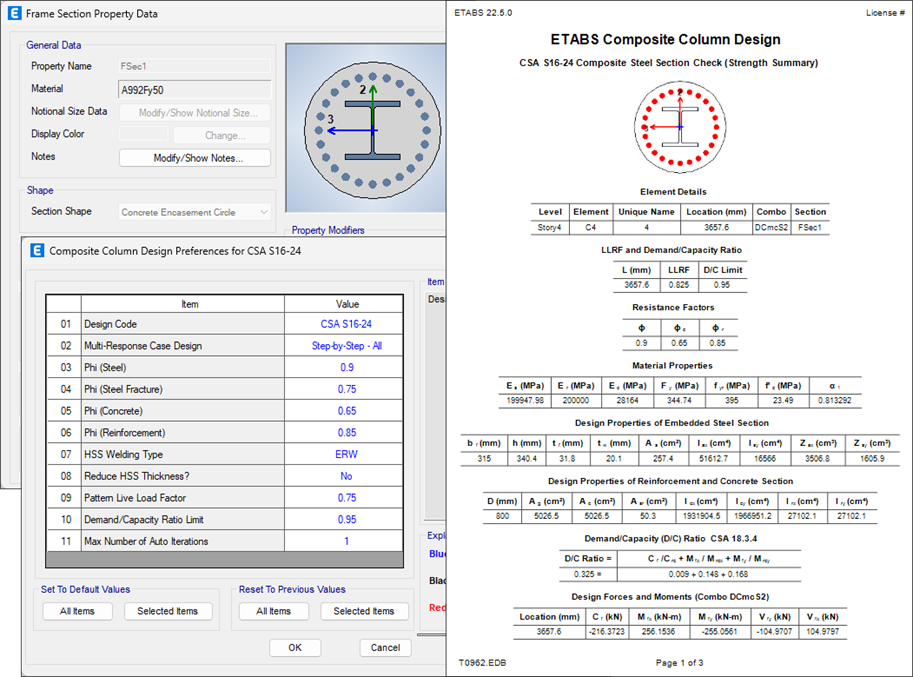
Task: Click the Story4 cell in Element Details
Action: click(x=549, y=228)
